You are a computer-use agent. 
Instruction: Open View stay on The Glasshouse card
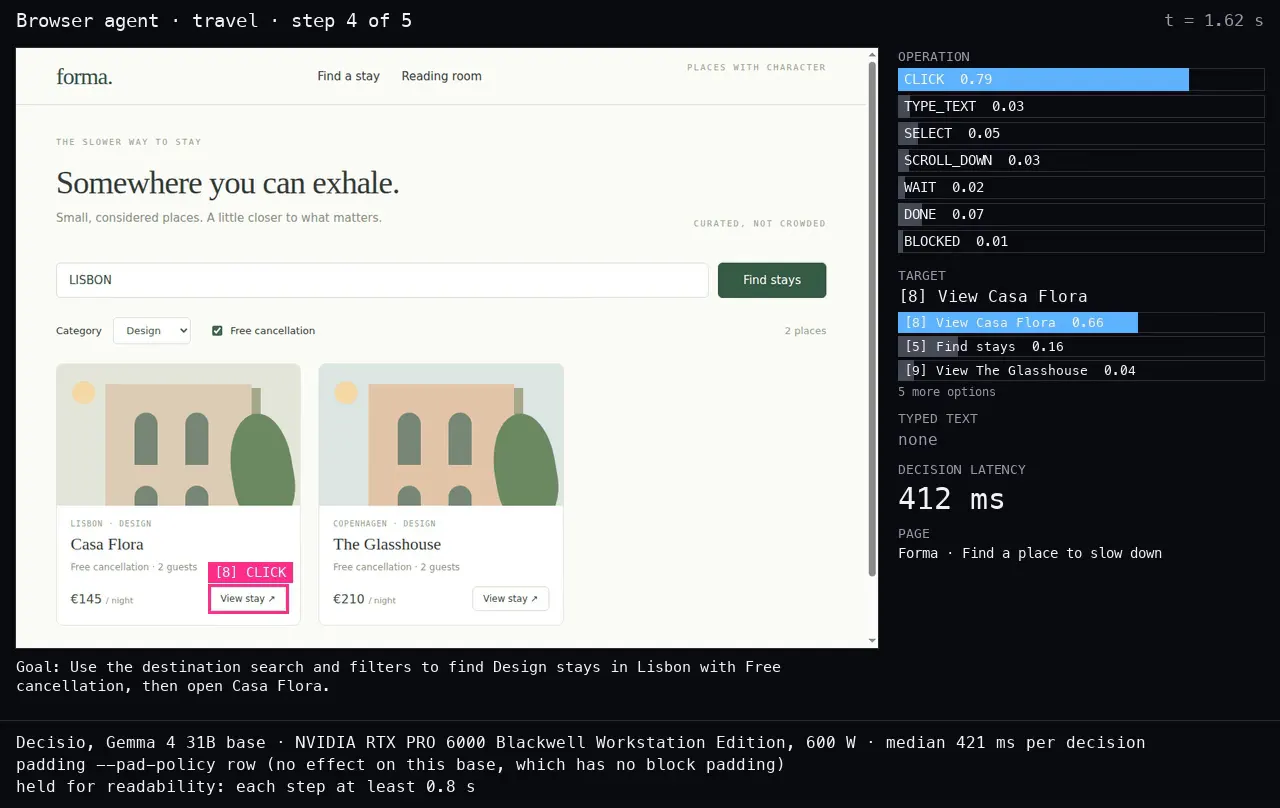pyautogui.click(x=510, y=599)
